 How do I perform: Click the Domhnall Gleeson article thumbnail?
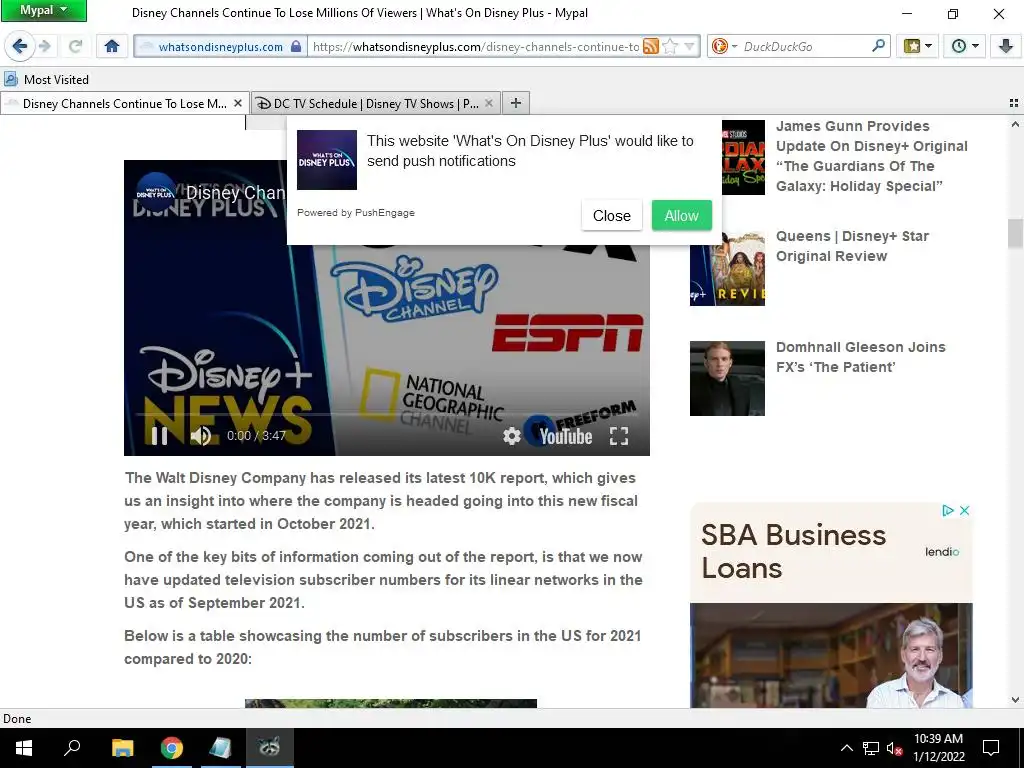[x=727, y=378]
